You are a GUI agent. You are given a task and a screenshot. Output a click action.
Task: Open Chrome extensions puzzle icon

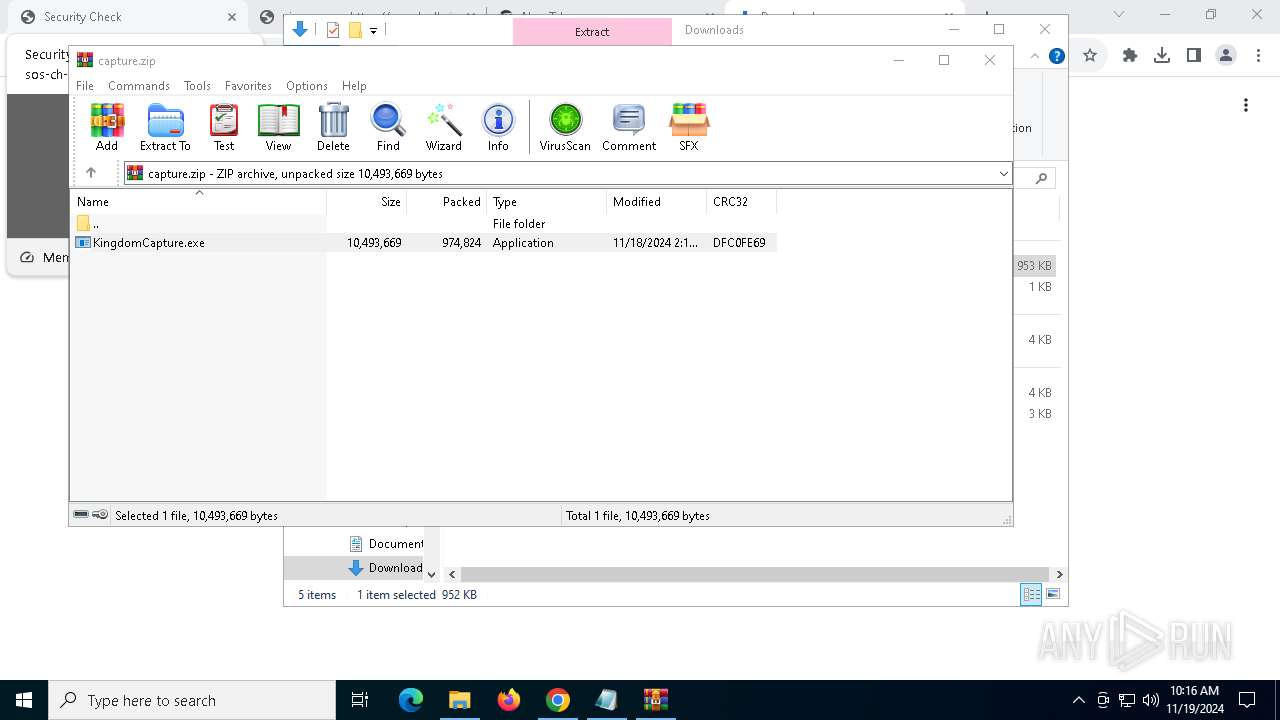tap(1130, 56)
